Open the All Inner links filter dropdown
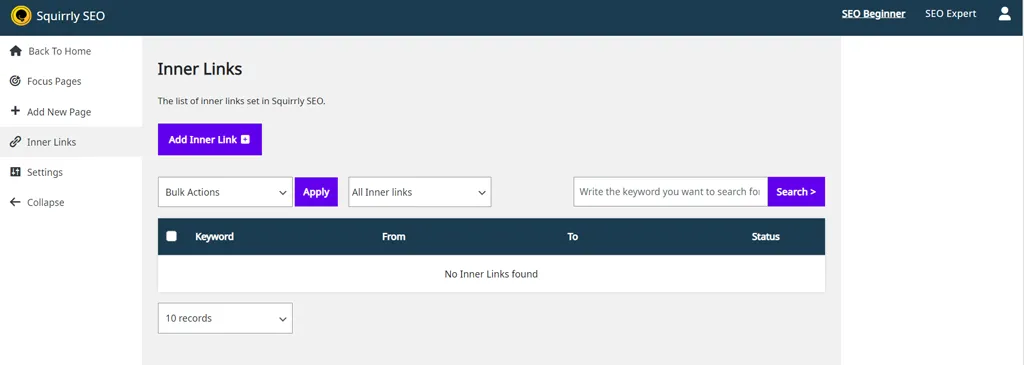The width and height of the screenshot is (1024, 365). 420,192
